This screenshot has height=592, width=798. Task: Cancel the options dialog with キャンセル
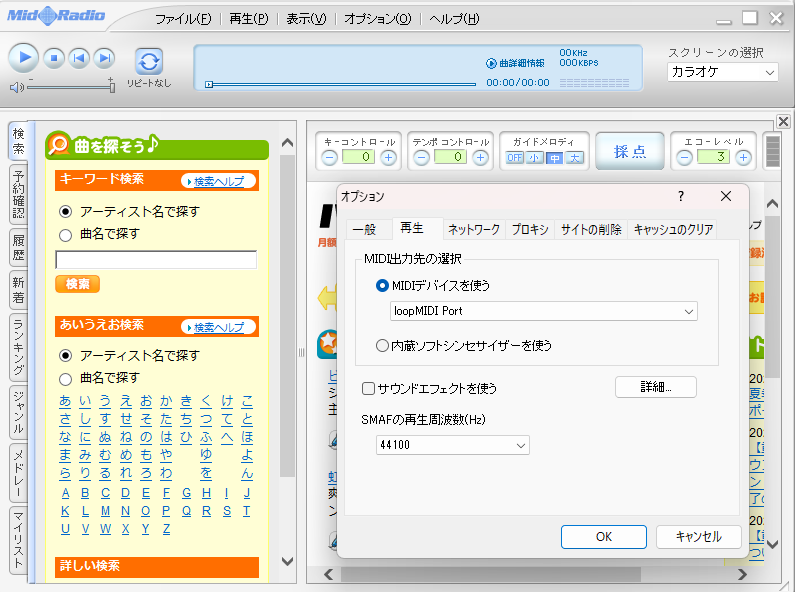[698, 537]
